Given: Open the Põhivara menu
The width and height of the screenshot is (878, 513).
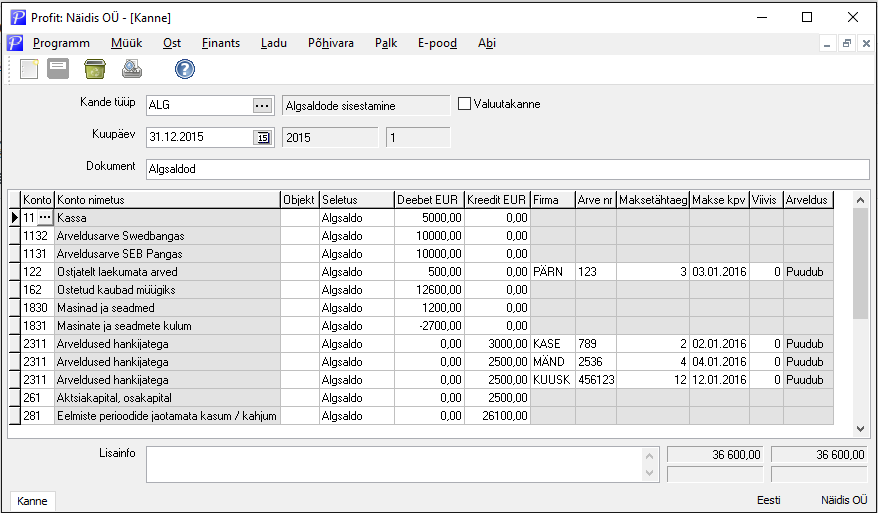Looking at the screenshot, I should 331,43.
